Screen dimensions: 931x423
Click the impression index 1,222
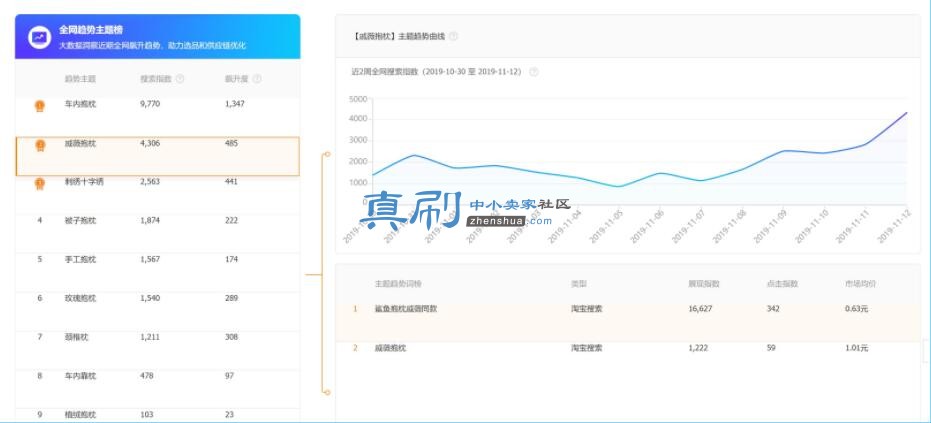(x=699, y=348)
